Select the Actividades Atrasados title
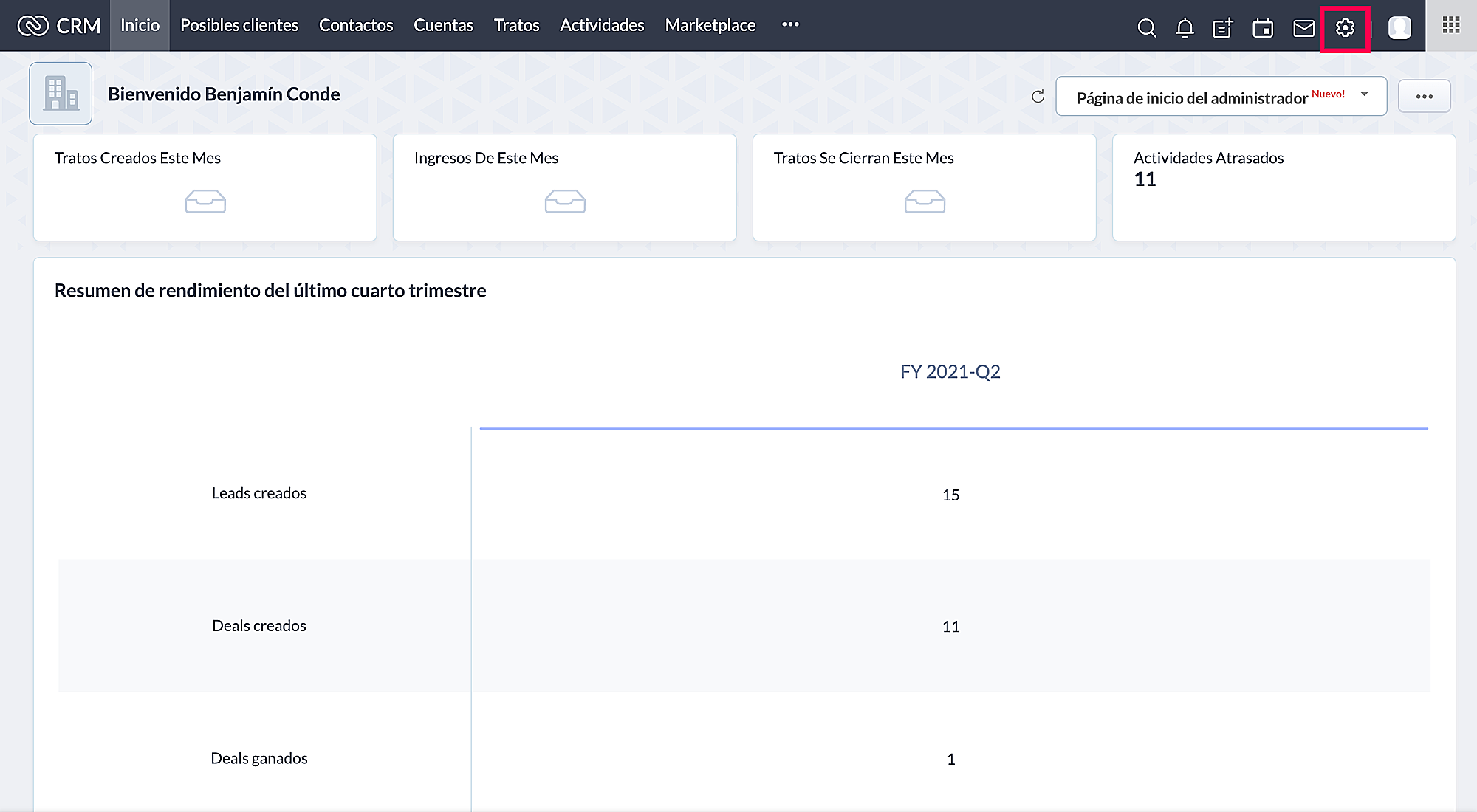This screenshot has width=1477, height=812. 1208,158
